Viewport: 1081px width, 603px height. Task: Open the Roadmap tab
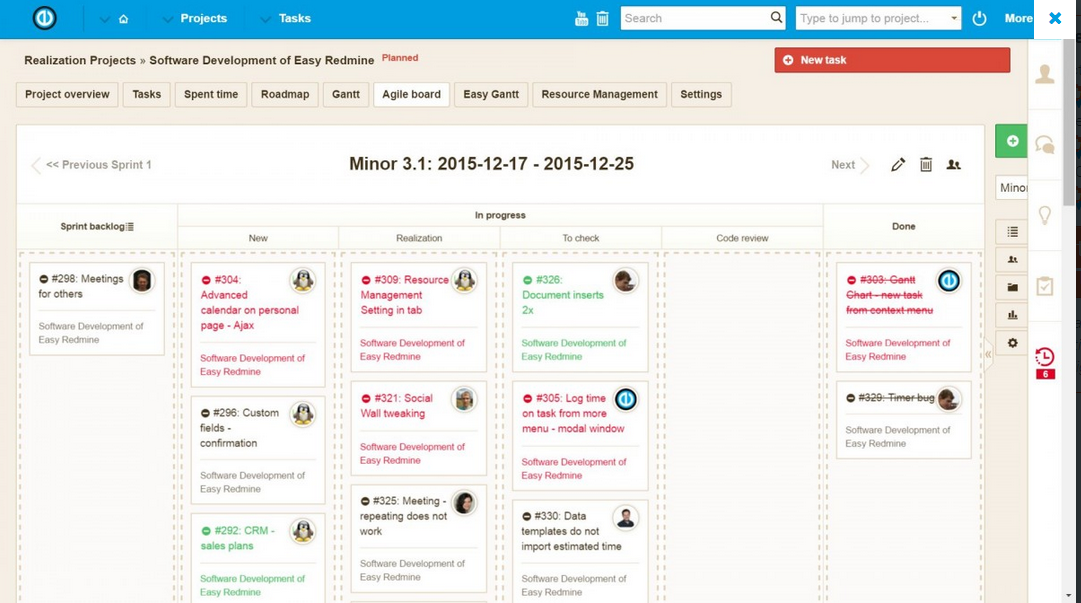click(x=285, y=94)
